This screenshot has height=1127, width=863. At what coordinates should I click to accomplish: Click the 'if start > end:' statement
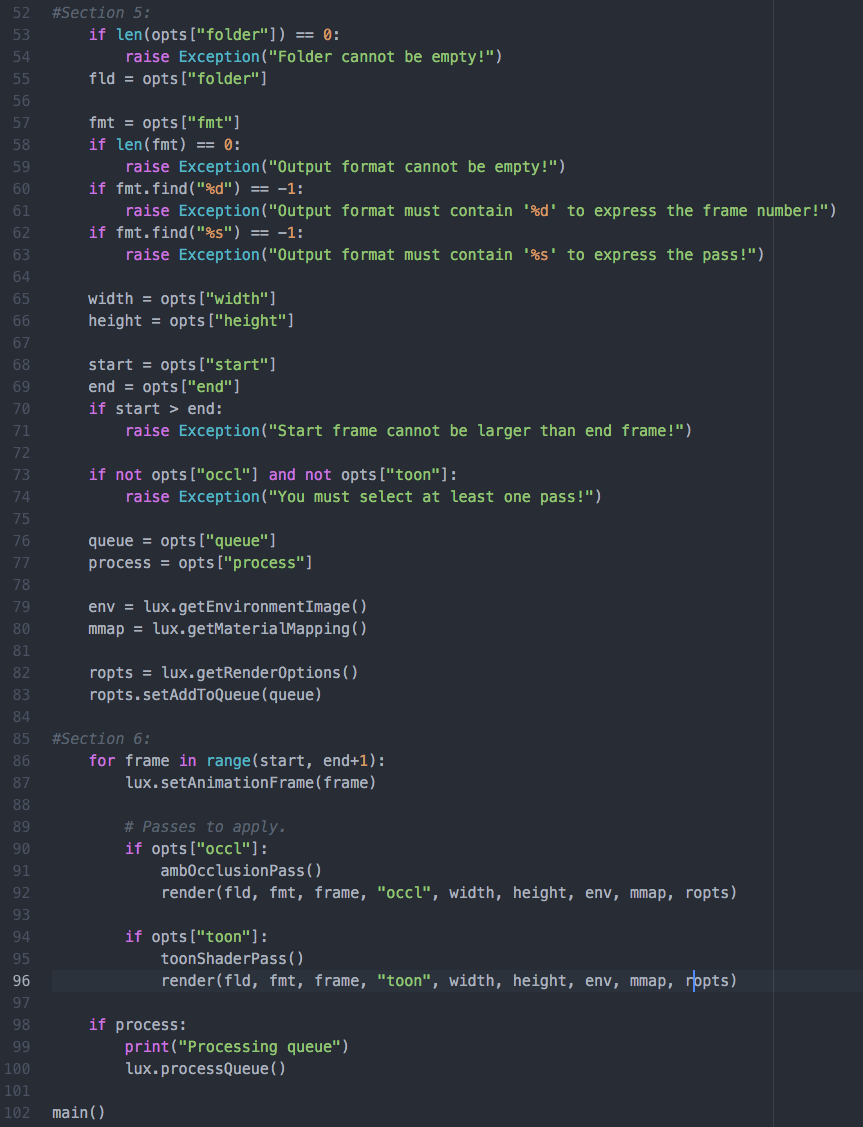click(155, 409)
